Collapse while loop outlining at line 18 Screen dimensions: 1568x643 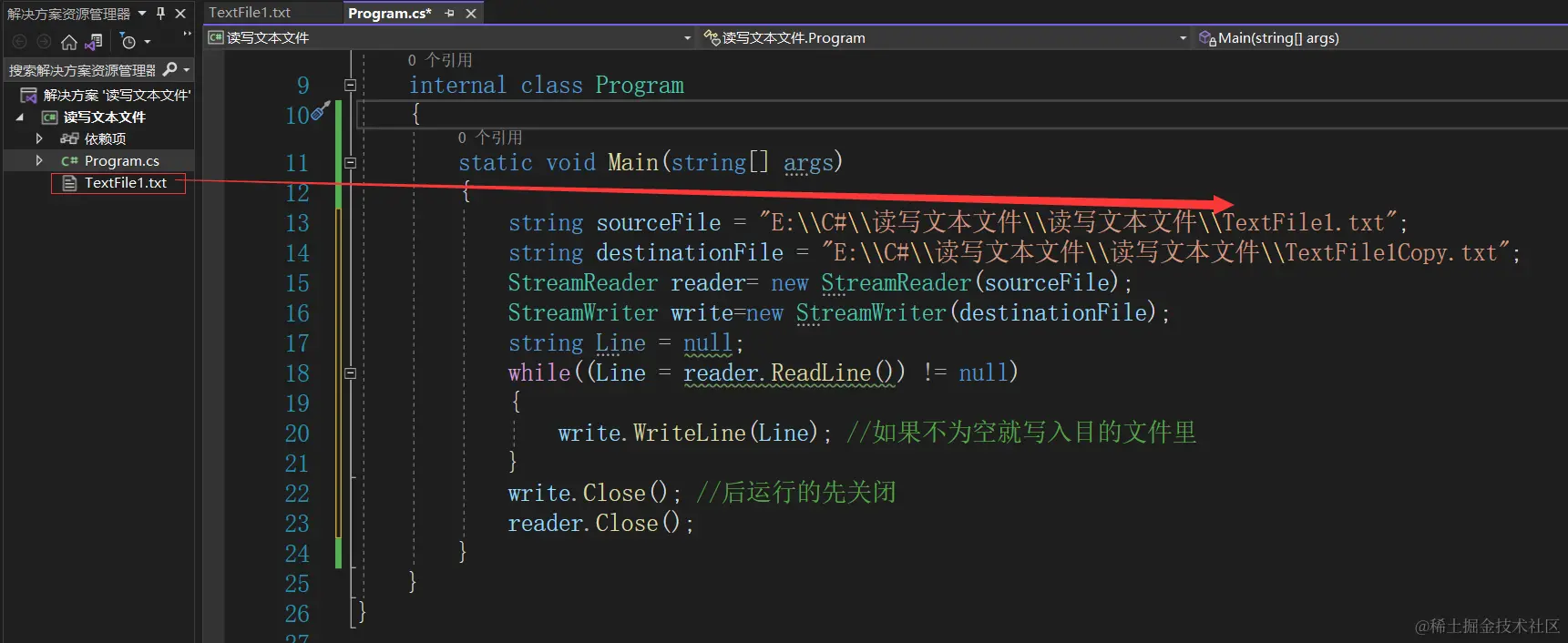[x=350, y=373]
